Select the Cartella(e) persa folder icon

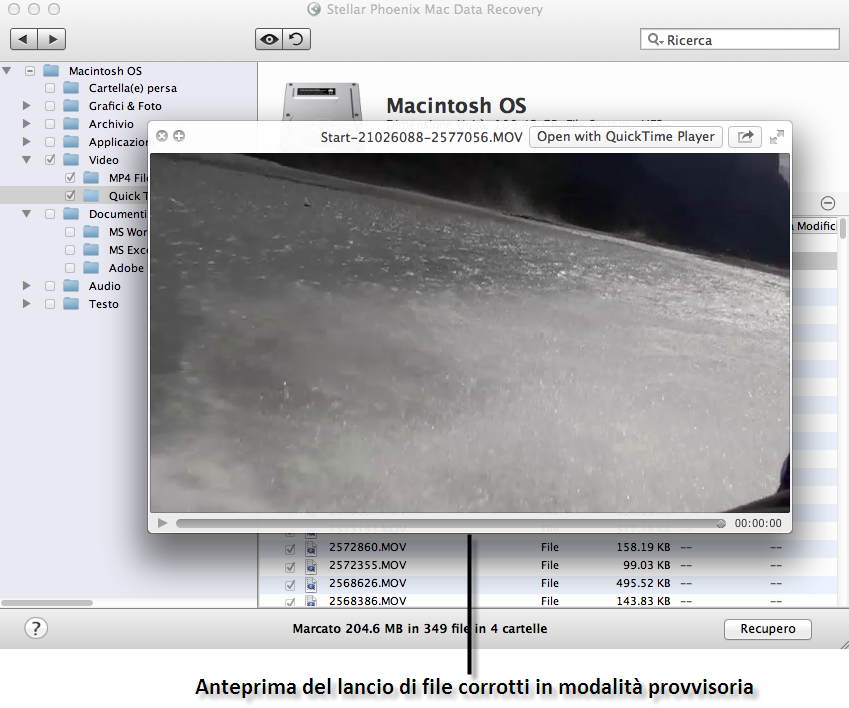71,88
